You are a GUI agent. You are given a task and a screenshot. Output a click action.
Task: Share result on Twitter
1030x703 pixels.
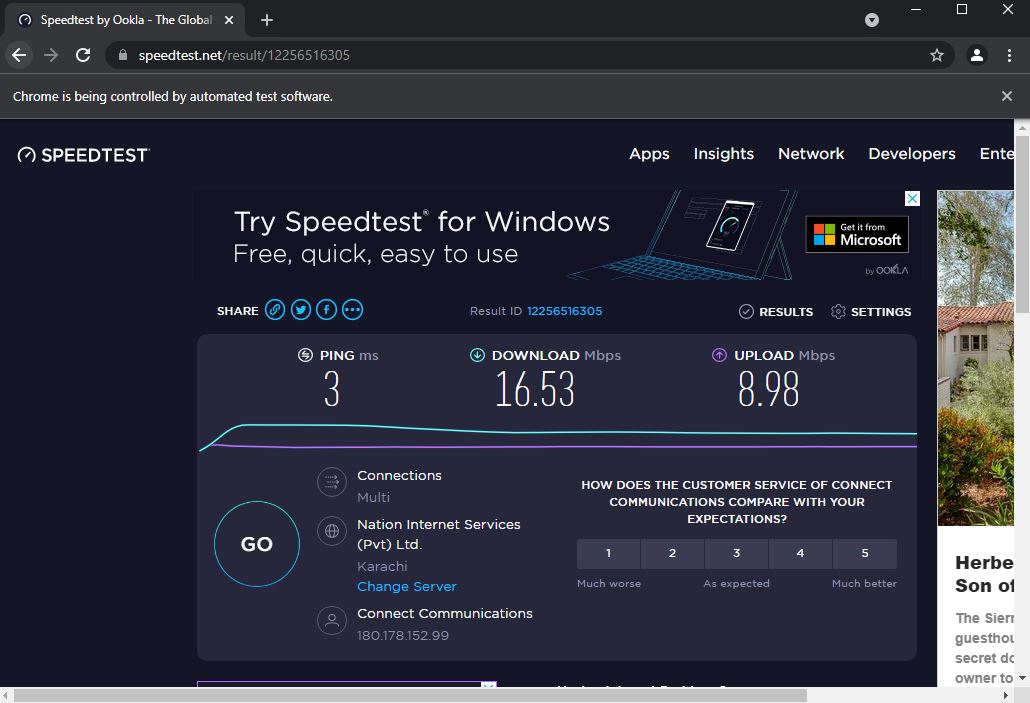point(301,309)
